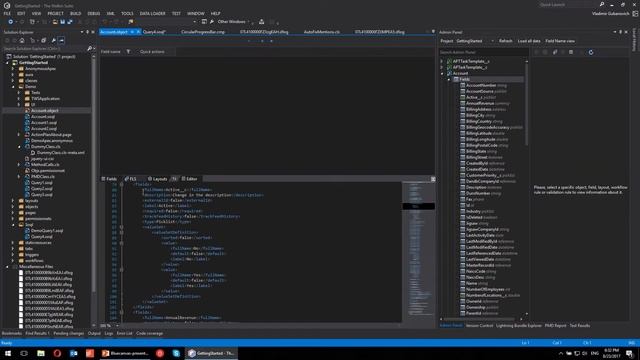Switch to the PowerPoint presentation taskbar item
Screen dimensions: 640x360
124,353
